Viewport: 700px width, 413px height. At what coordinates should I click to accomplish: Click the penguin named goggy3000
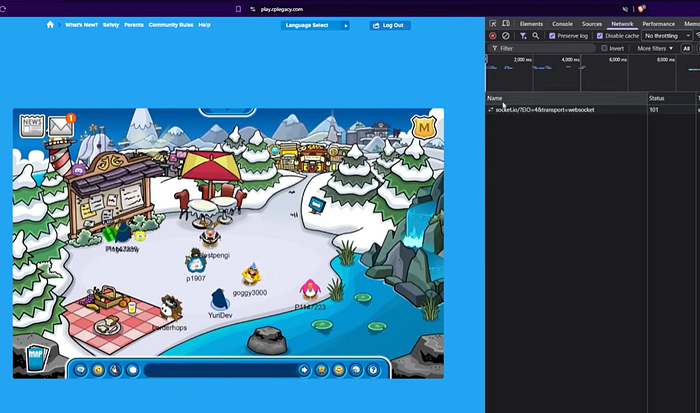point(251,275)
